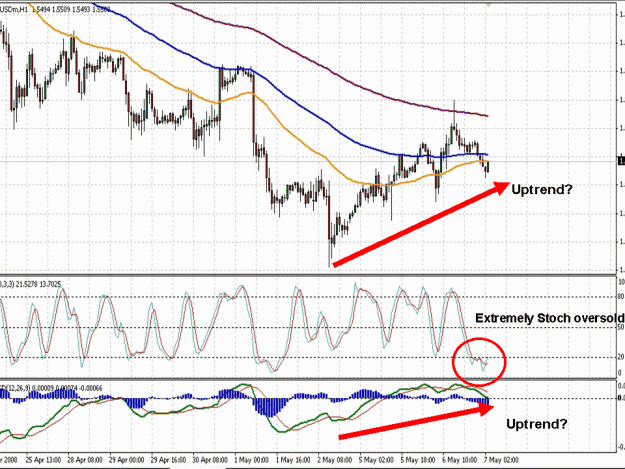Click the 0 level on the Stochastic scale
625x469 pixels.
tap(620, 373)
